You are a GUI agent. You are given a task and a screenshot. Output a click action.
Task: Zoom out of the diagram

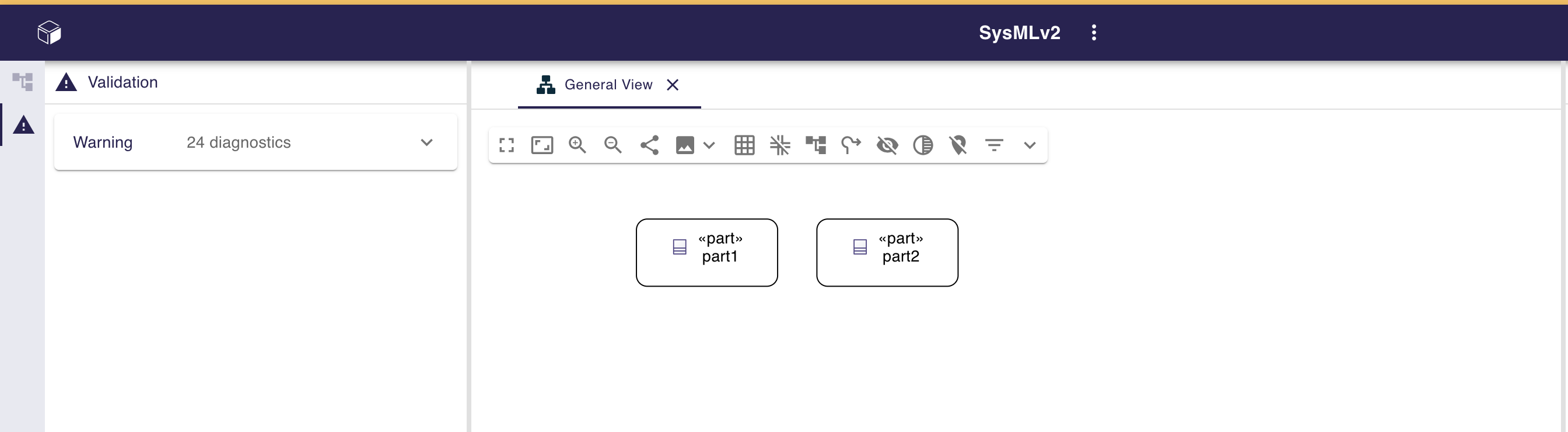[612, 145]
